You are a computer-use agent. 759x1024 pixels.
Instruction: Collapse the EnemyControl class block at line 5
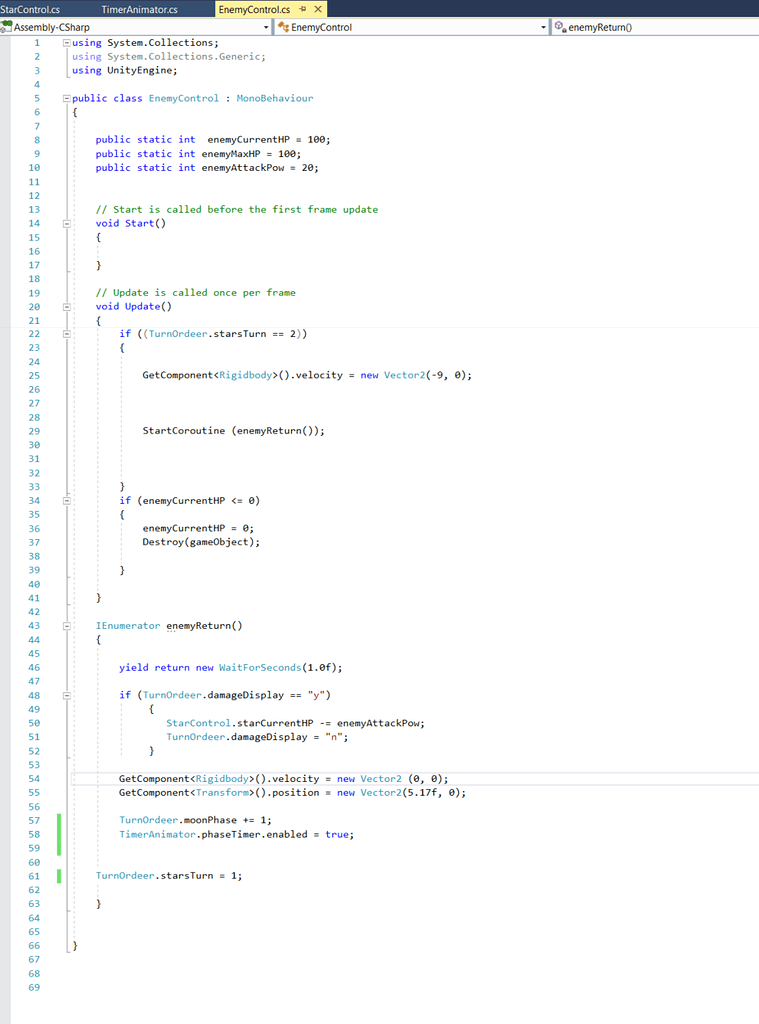click(66, 98)
